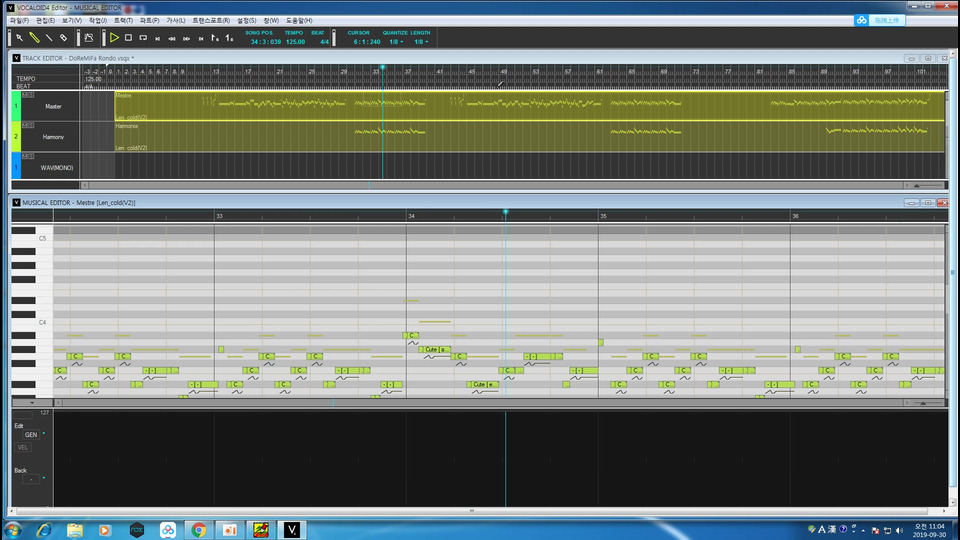The height and width of the screenshot is (540, 960).
Task: Jump to song end in transport
Action: click(201, 39)
